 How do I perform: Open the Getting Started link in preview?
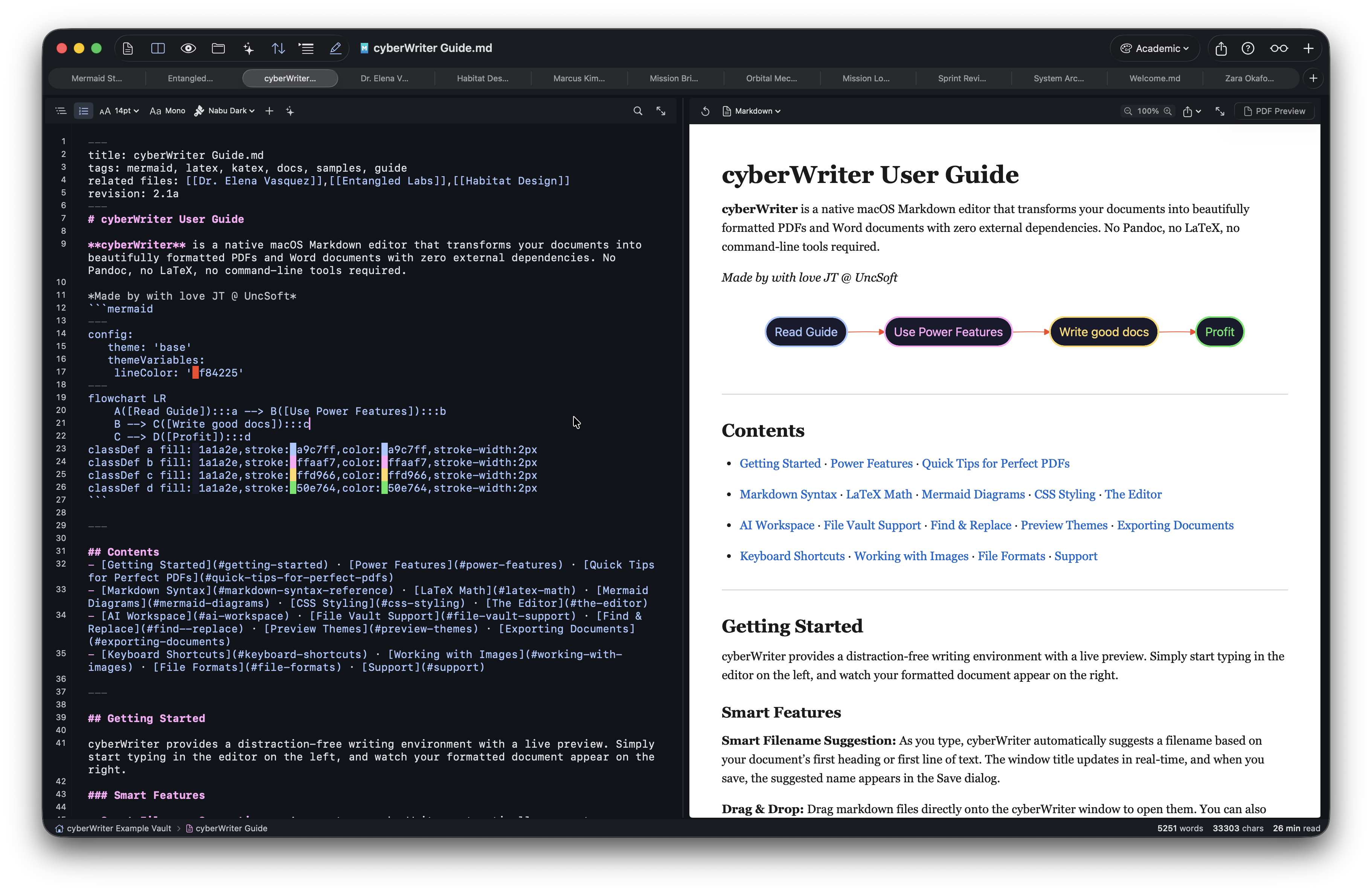click(780, 463)
